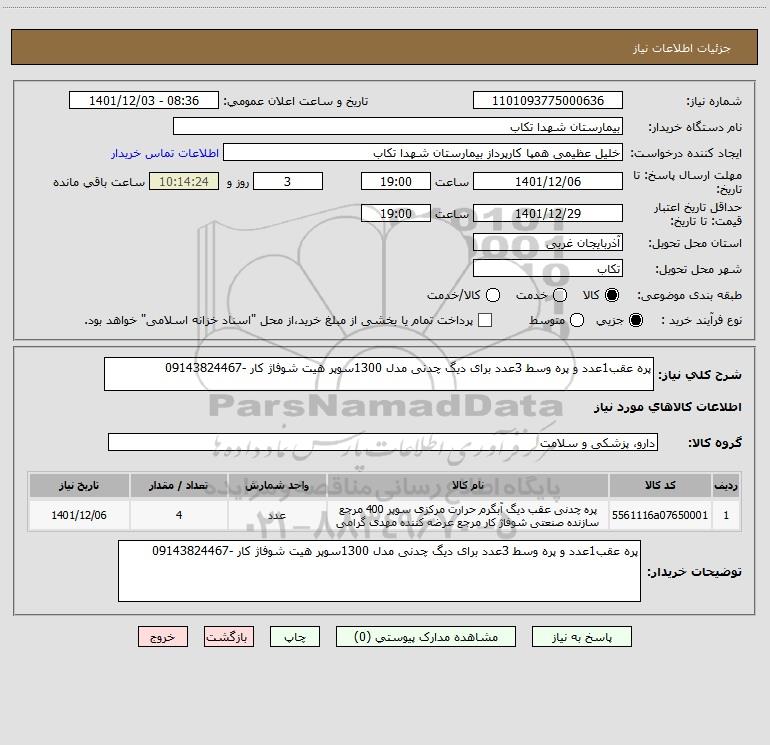This screenshot has height=745, width=770.
Task: Click the response deadline date 1401/12/06 field
Action: 548,181
